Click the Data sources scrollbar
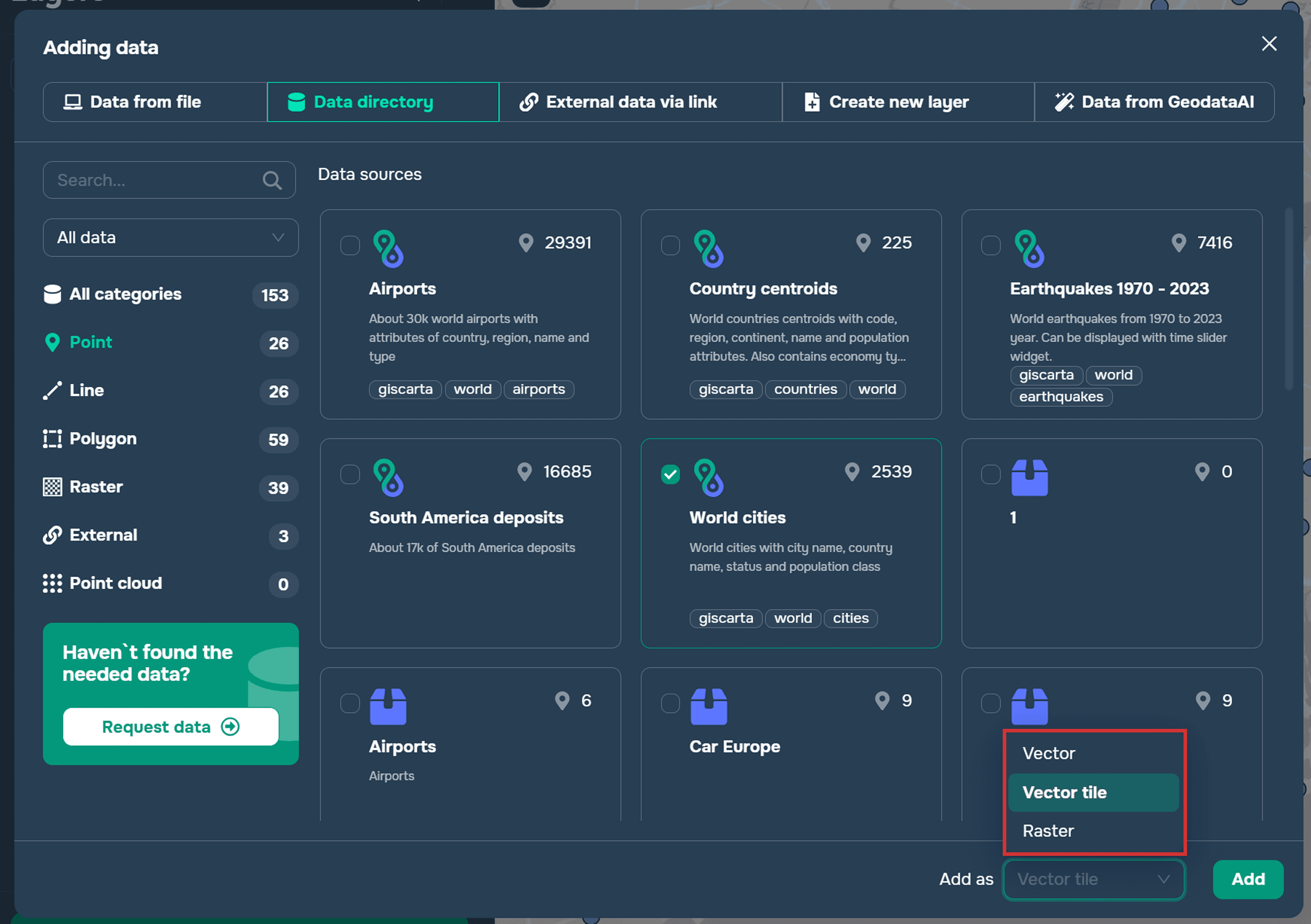 click(x=1288, y=300)
